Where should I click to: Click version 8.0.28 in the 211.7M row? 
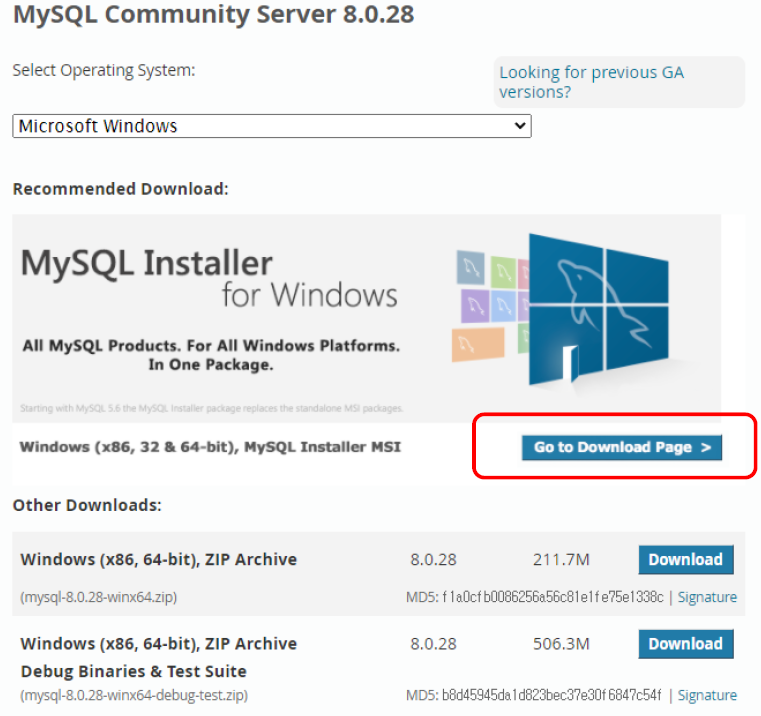point(433,560)
